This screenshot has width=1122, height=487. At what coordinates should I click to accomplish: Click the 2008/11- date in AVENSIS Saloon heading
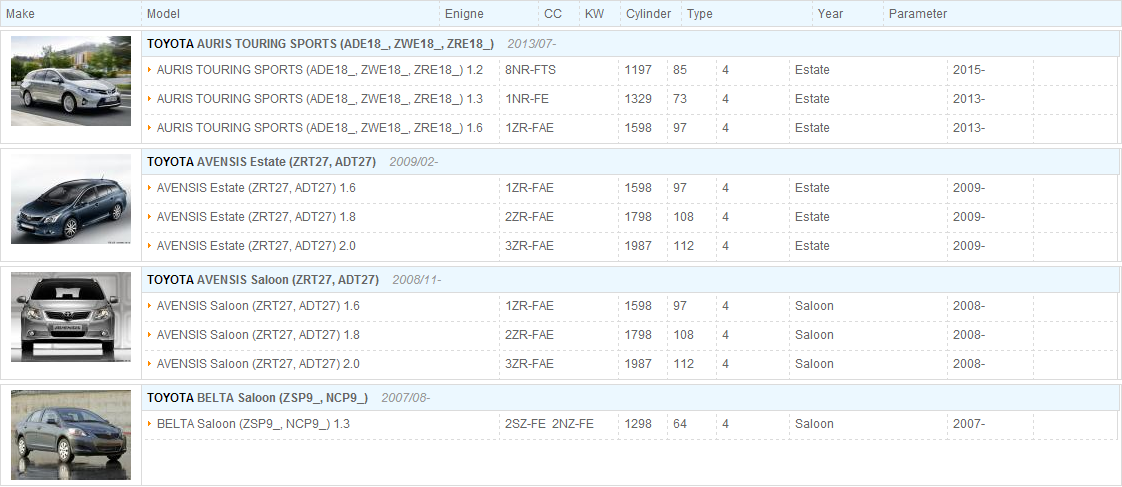tap(416, 280)
